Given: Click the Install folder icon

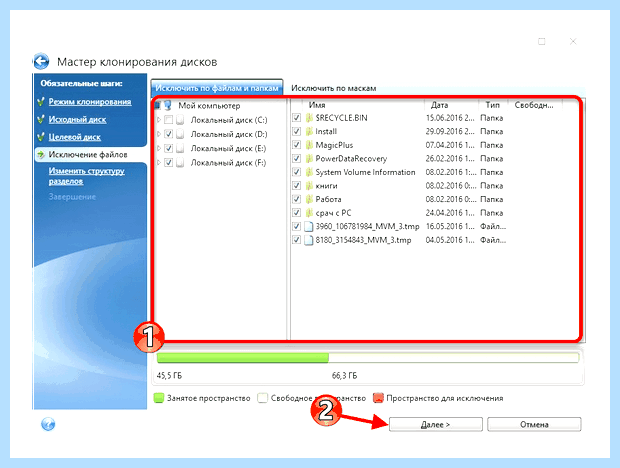Looking at the screenshot, I should coord(309,131).
